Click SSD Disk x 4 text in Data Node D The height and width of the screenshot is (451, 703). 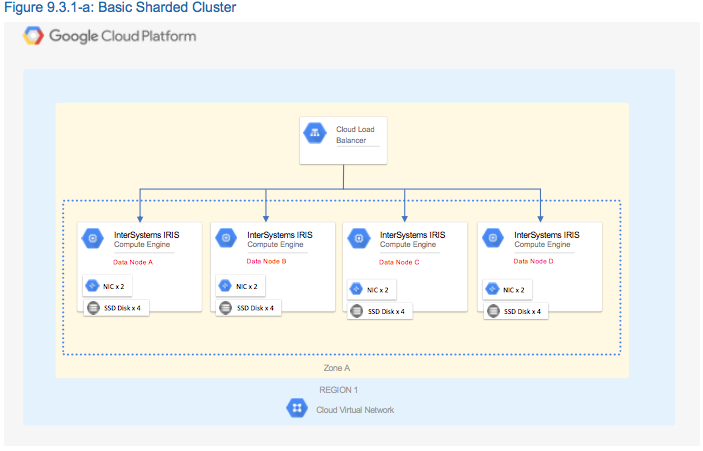click(522, 311)
